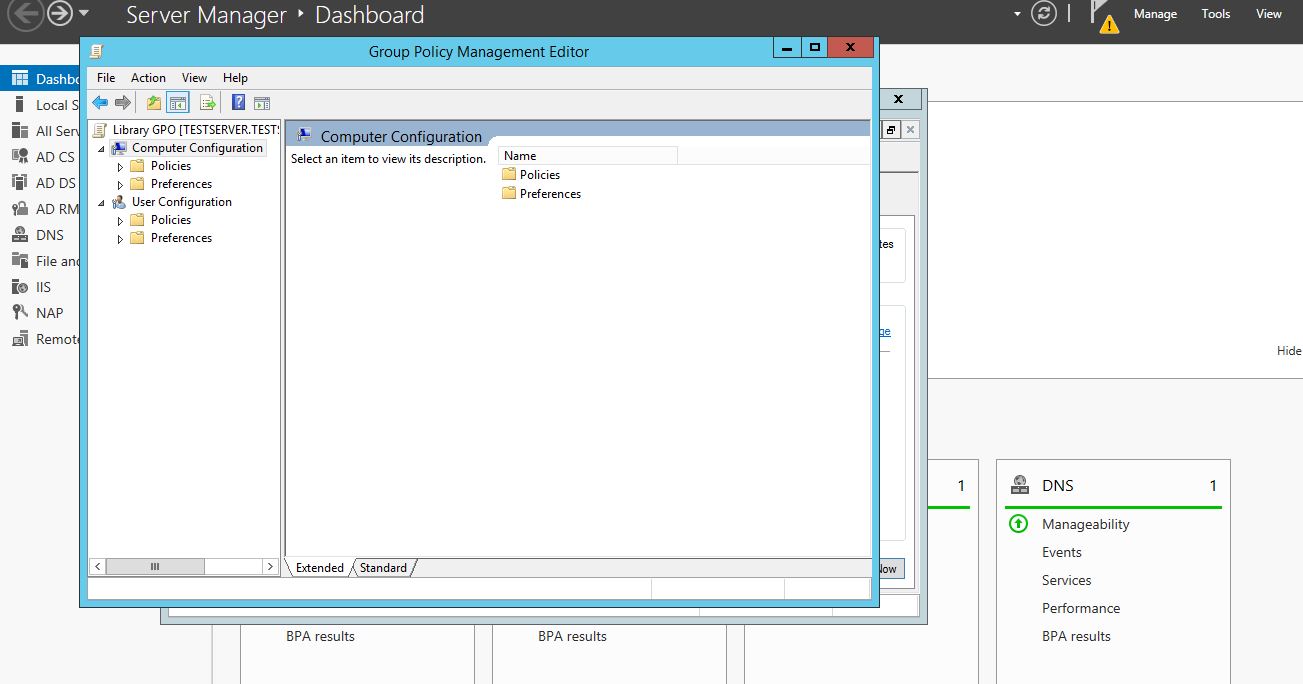
Task: Toggle the Show/Hide Action Pane icon
Action: pos(262,102)
